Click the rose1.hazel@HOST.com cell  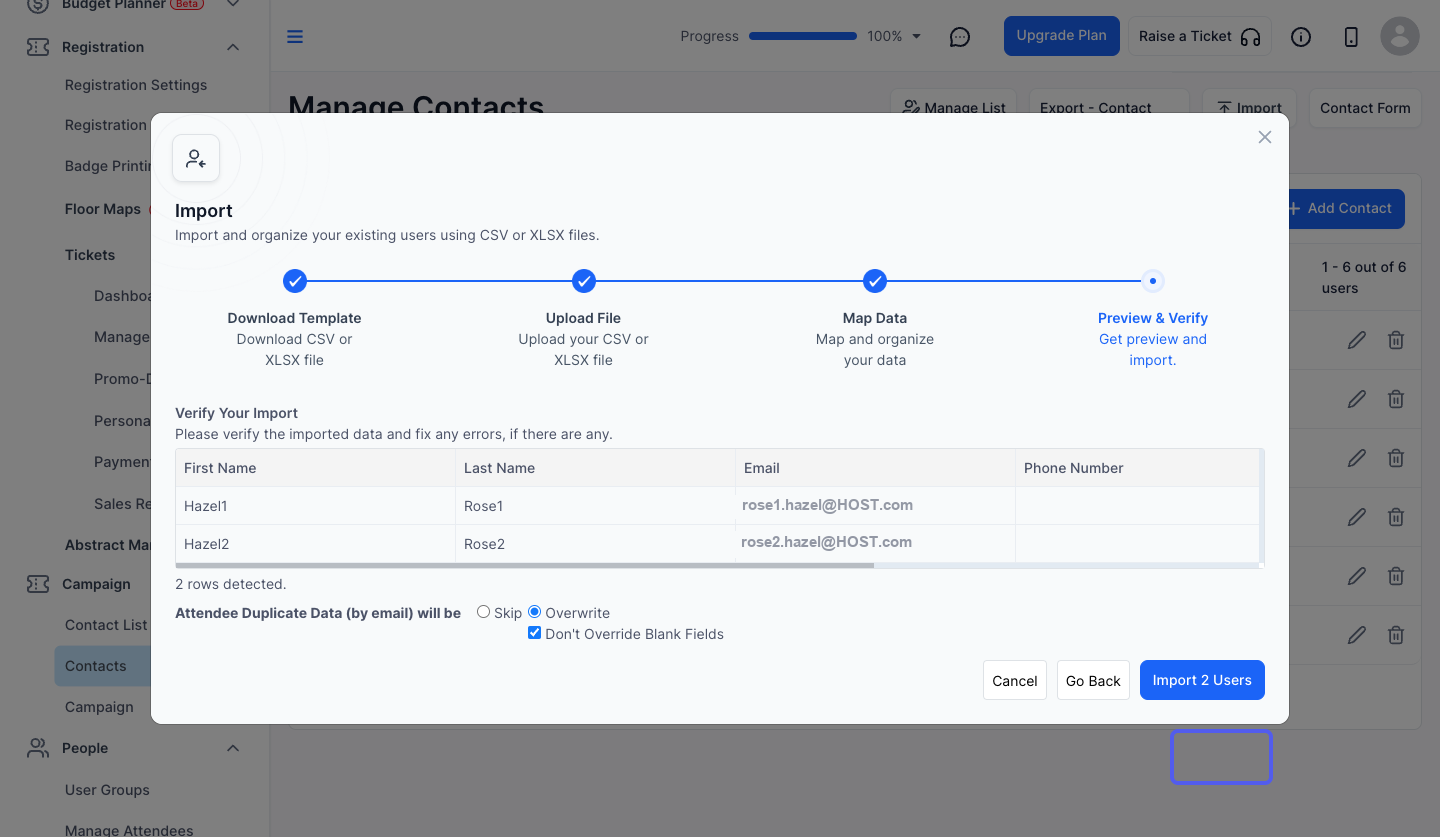tap(875, 506)
